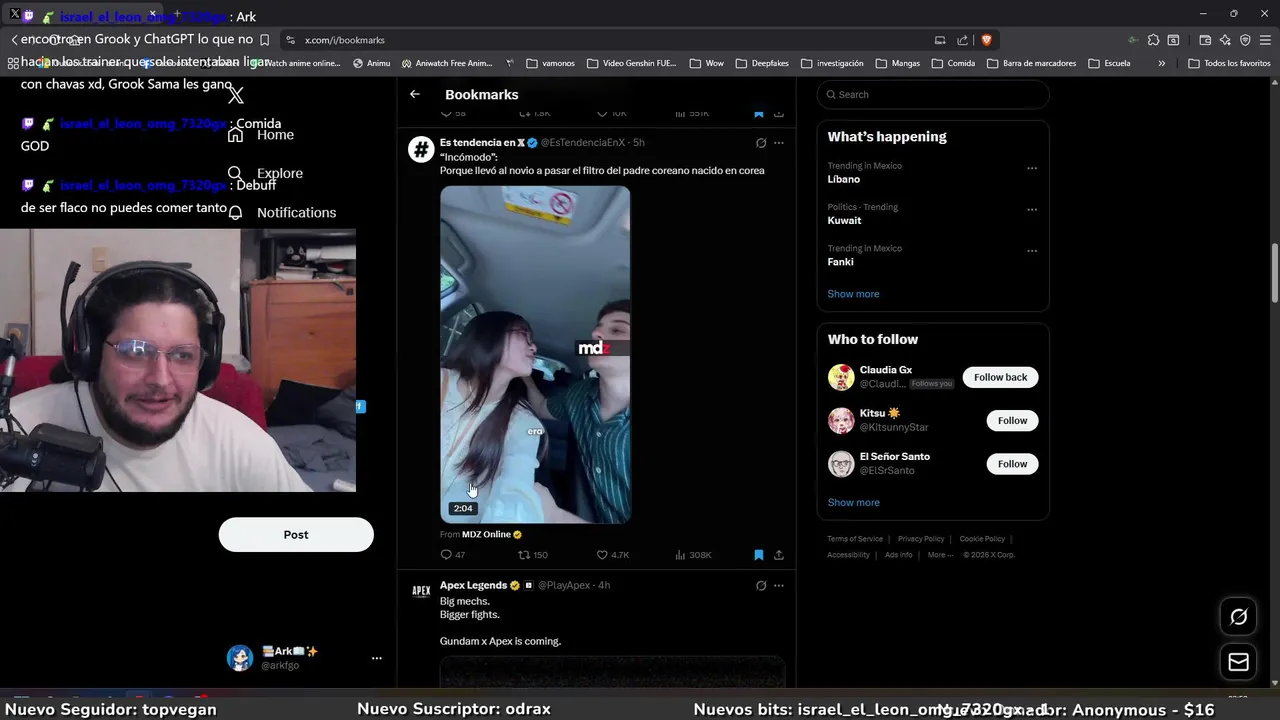The height and width of the screenshot is (720, 1280).
Task: Share bookmark on top partially visible post
Action: pyautogui.click(x=779, y=113)
